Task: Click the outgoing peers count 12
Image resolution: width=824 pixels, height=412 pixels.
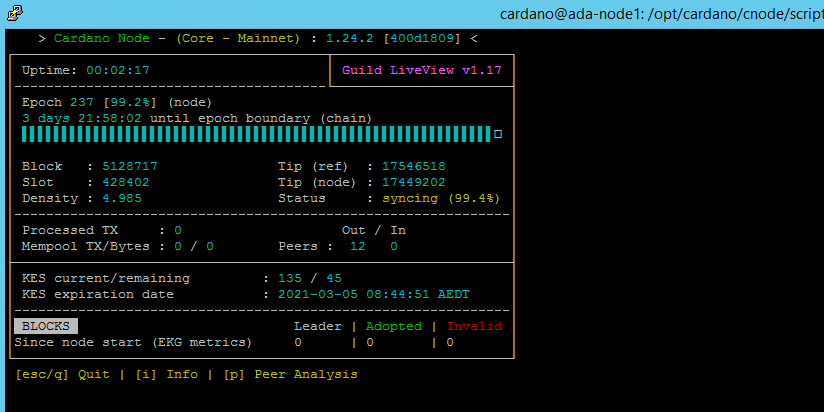Action: tap(357, 246)
